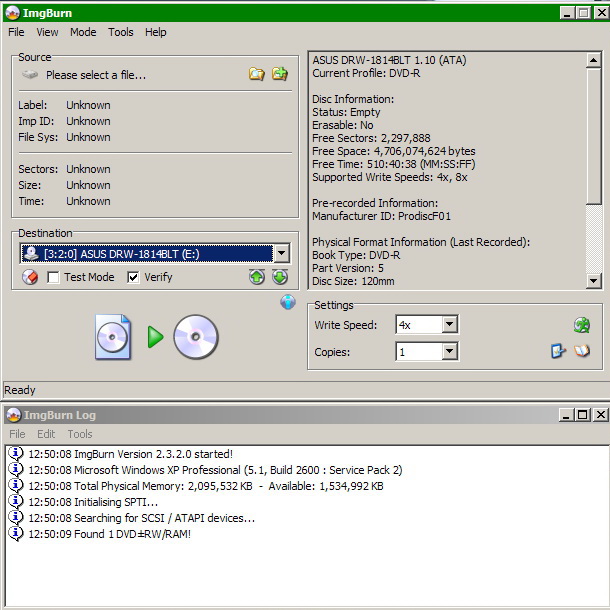Open the Edit menu in ImgBurn Log

click(46, 434)
